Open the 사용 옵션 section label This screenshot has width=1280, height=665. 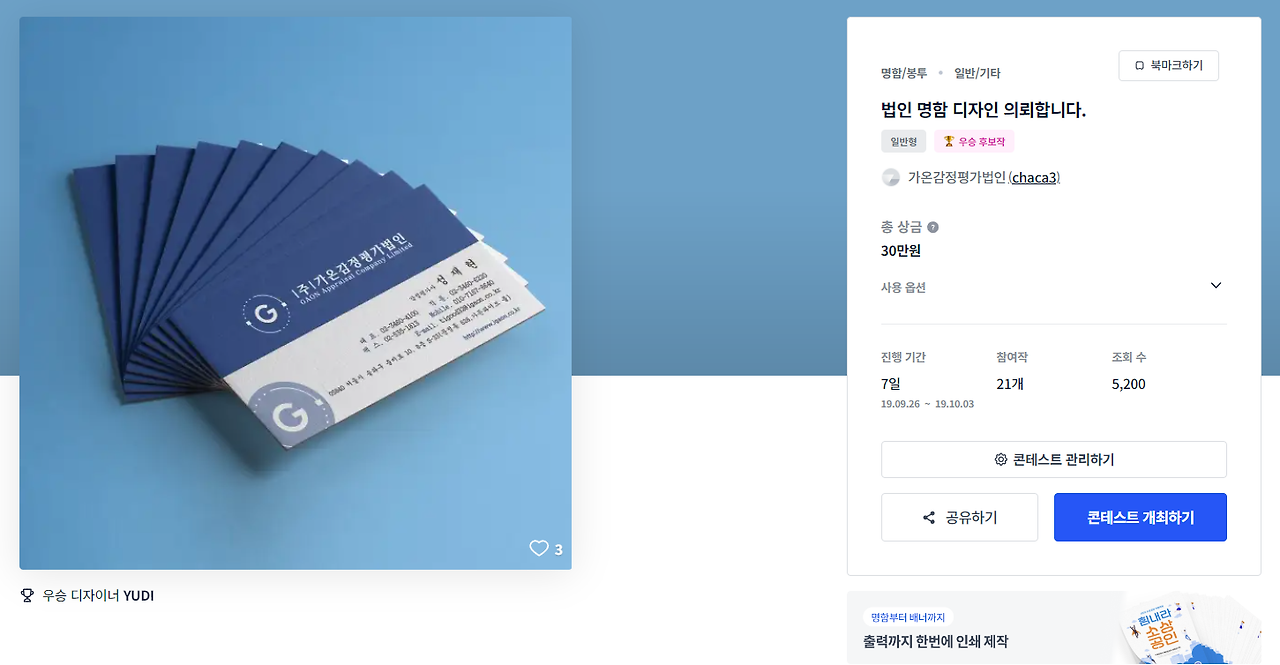click(903, 288)
